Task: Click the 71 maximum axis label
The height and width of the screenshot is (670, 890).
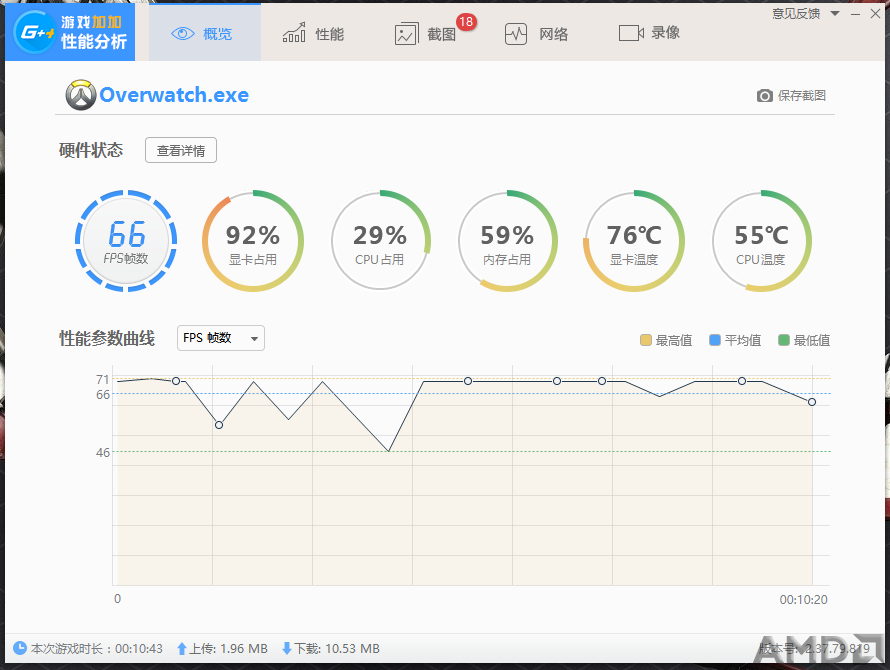Action: point(103,379)
